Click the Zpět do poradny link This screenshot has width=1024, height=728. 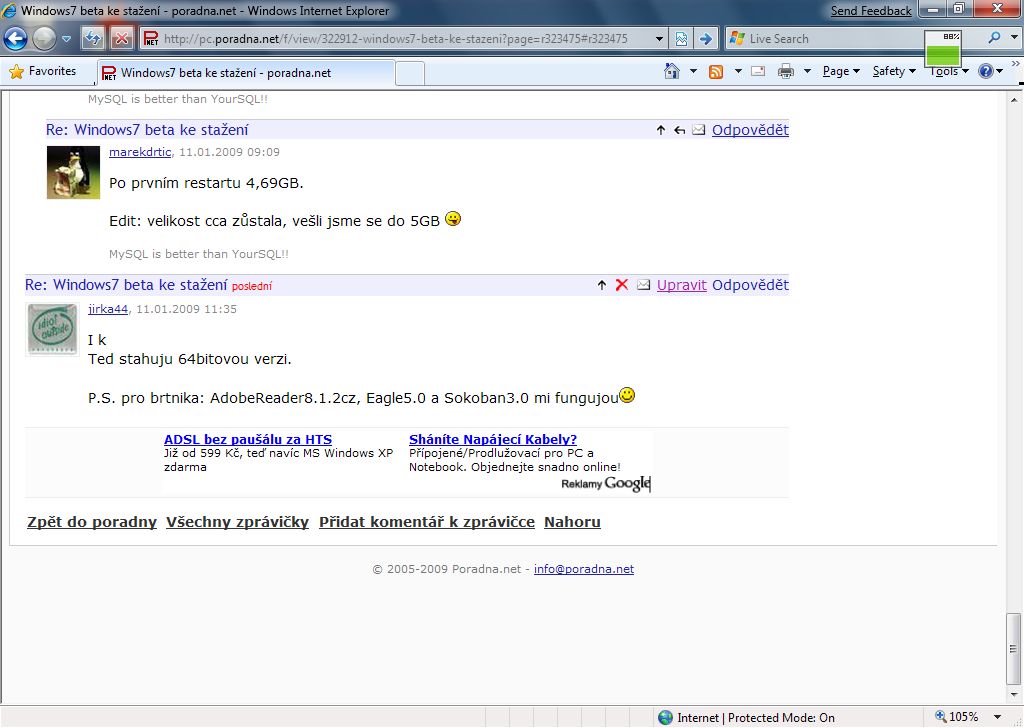(x=92, y=522)
